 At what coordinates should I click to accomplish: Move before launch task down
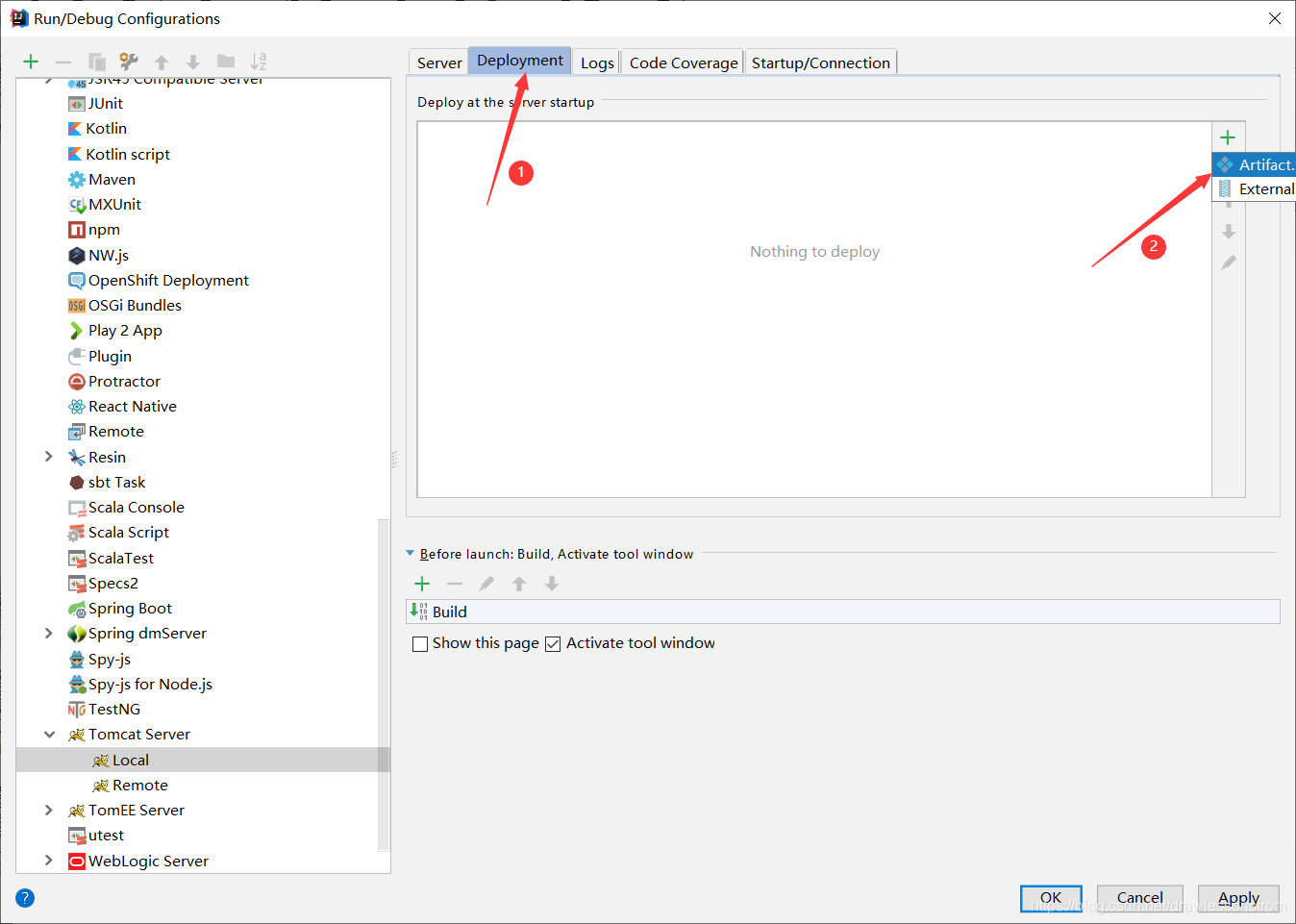[x=552, y=584]
